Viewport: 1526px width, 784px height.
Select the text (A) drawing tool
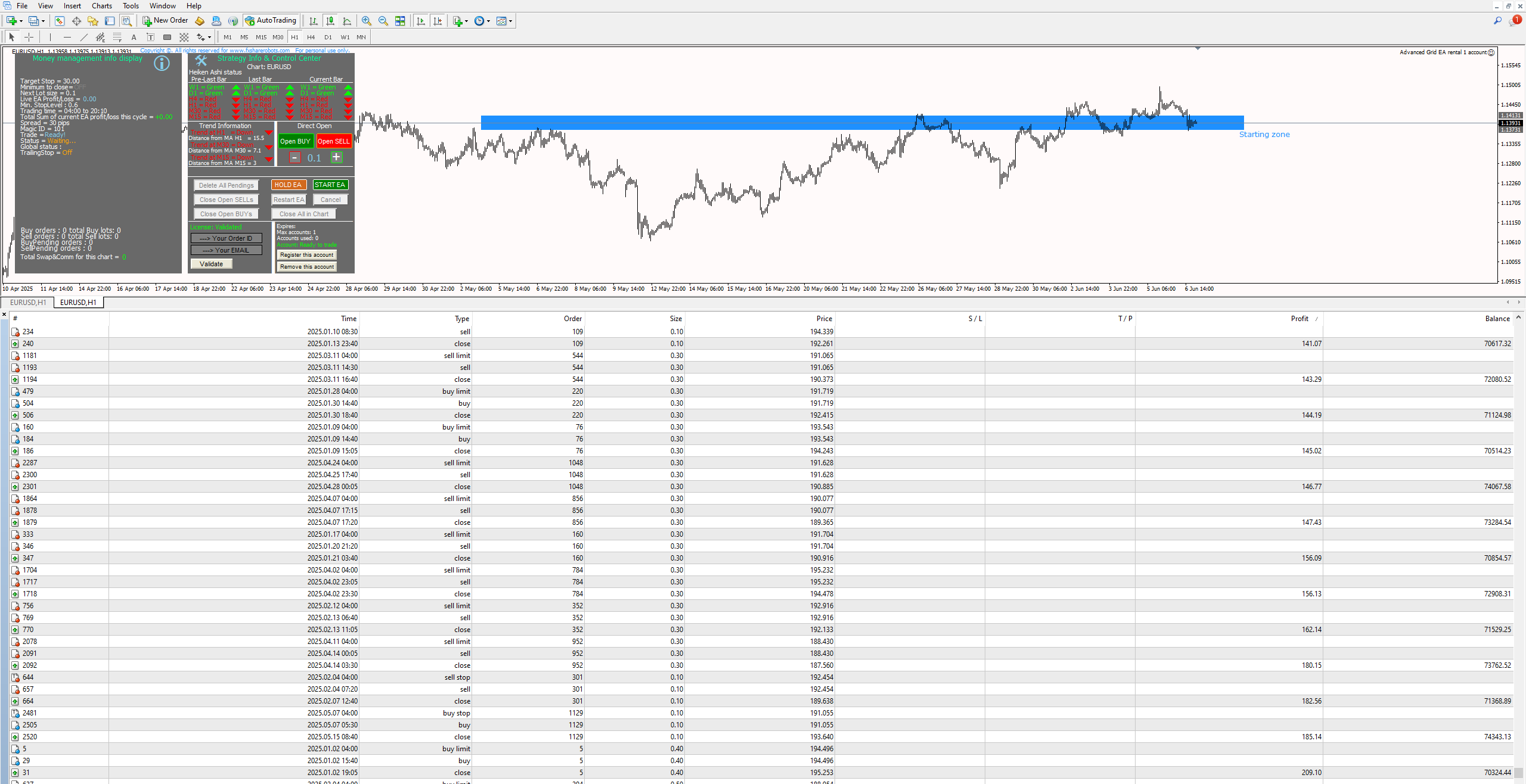(x=134, y=37)
